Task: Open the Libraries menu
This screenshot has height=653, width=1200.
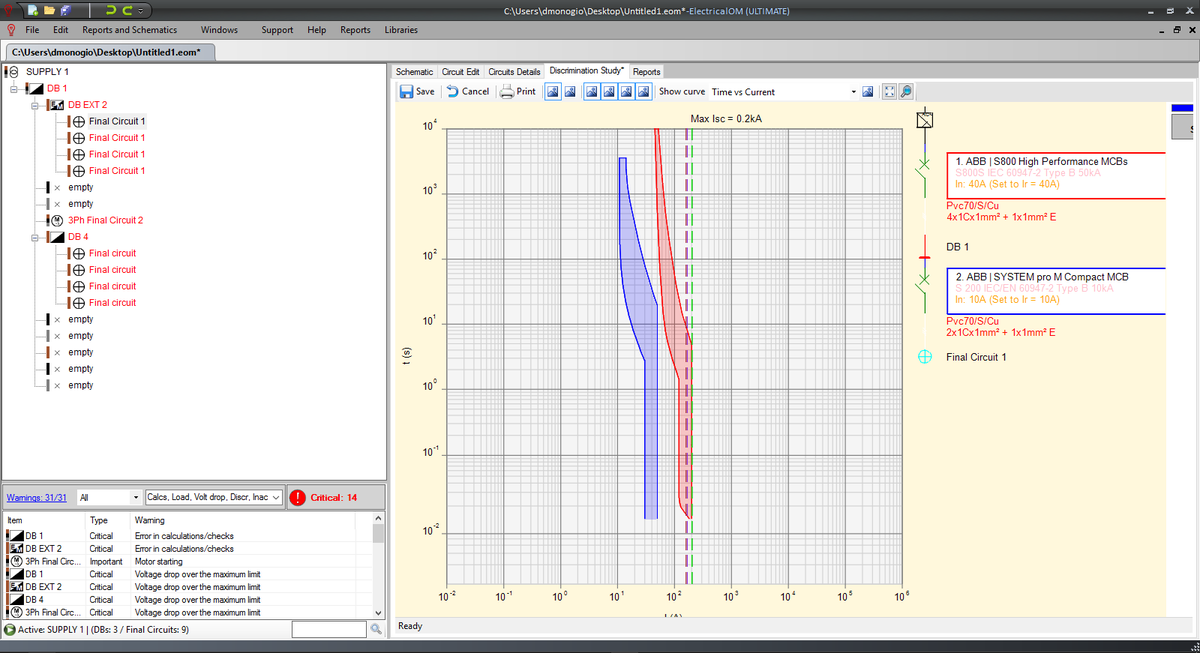Action: 401,30
